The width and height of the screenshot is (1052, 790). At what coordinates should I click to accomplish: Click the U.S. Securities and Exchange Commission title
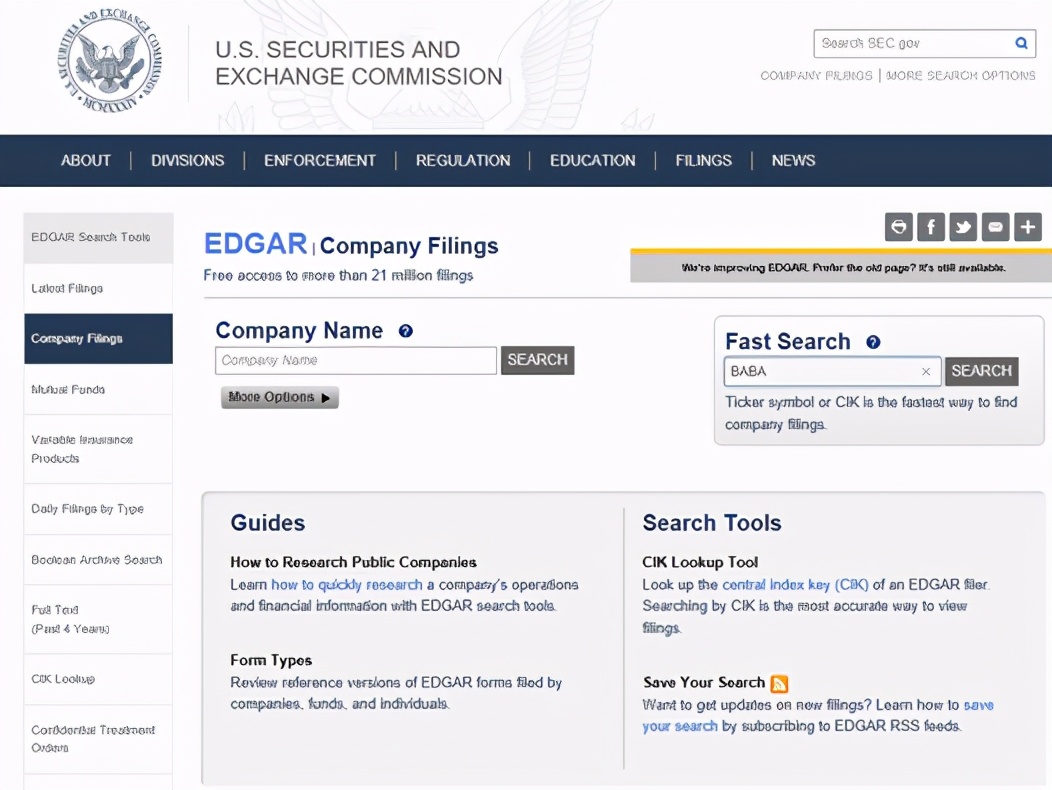358,63
